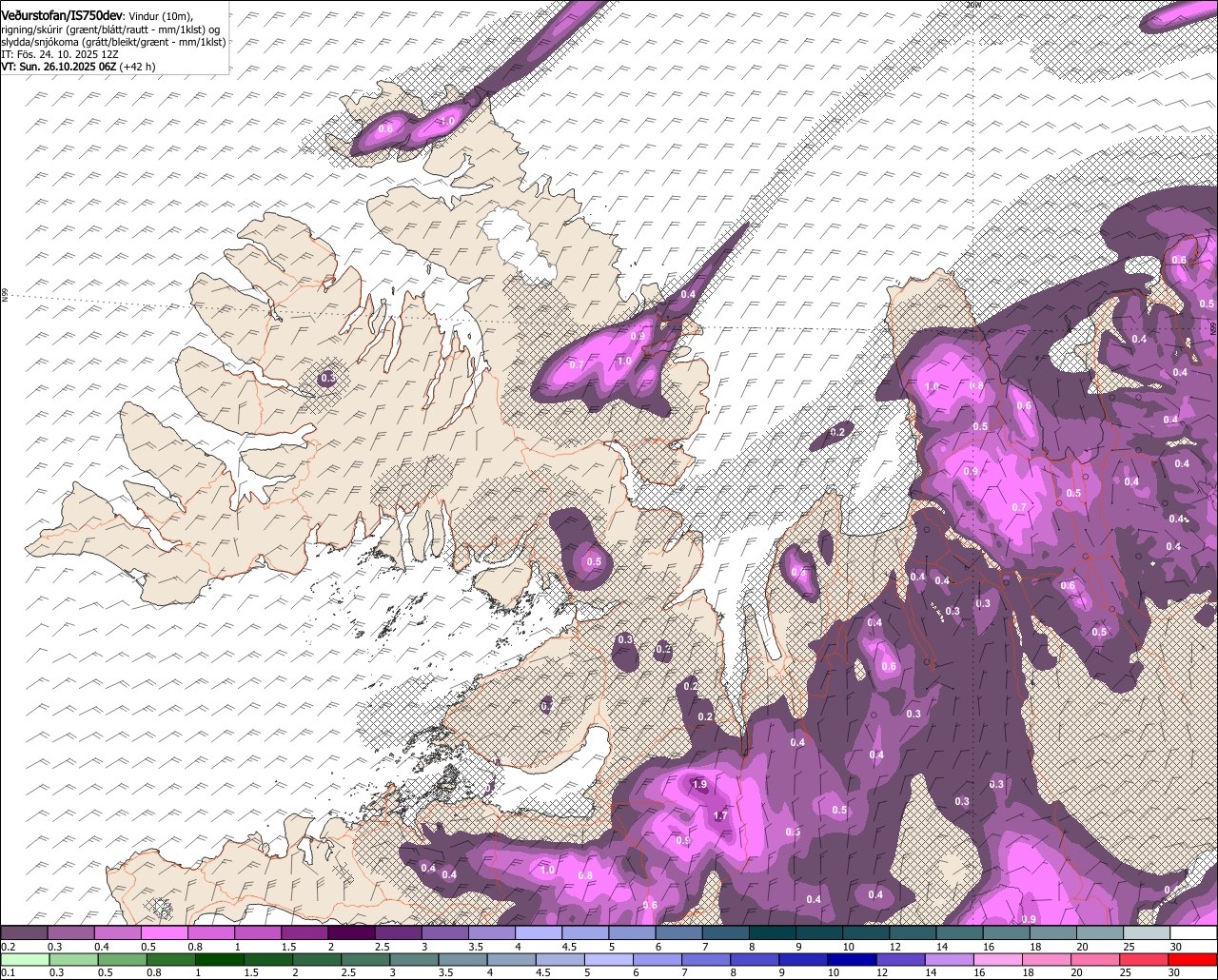Click the valid time VT: Sun. 26.10.2025 06Z
The width and height of the screenshot is (1218, 980).
(59, 67)
